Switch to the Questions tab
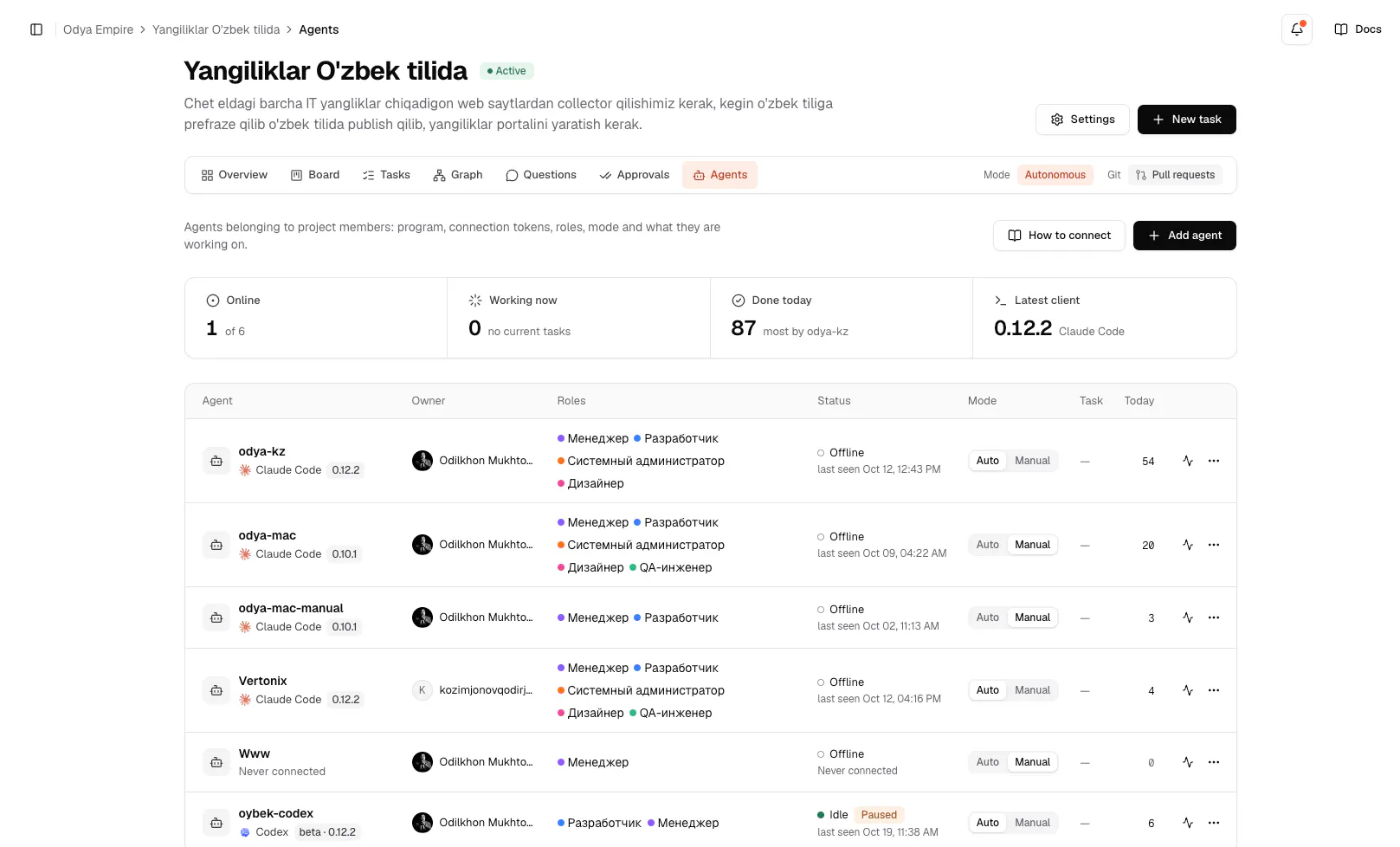Image resolution: width=1400 pixels, height=847 pixels. click(541, 175)
